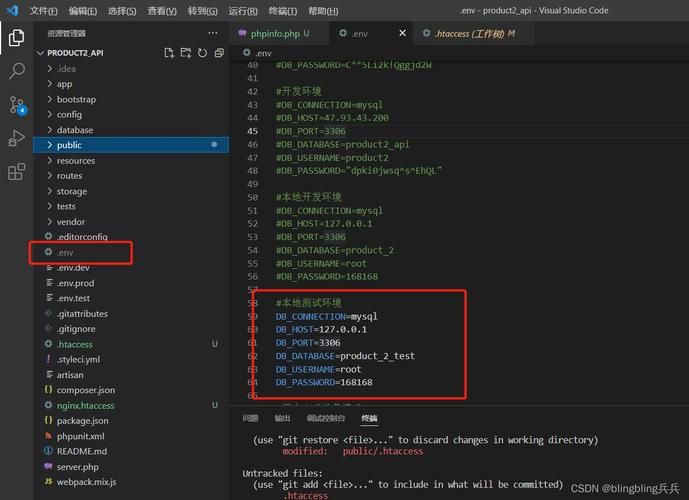Close the .env editor tab
The image size is (689, 500).
click(403, 33)
